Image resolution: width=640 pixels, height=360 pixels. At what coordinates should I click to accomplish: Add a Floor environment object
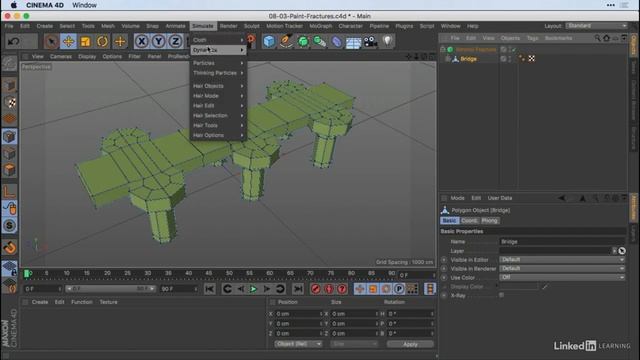[x=353, y=42]
